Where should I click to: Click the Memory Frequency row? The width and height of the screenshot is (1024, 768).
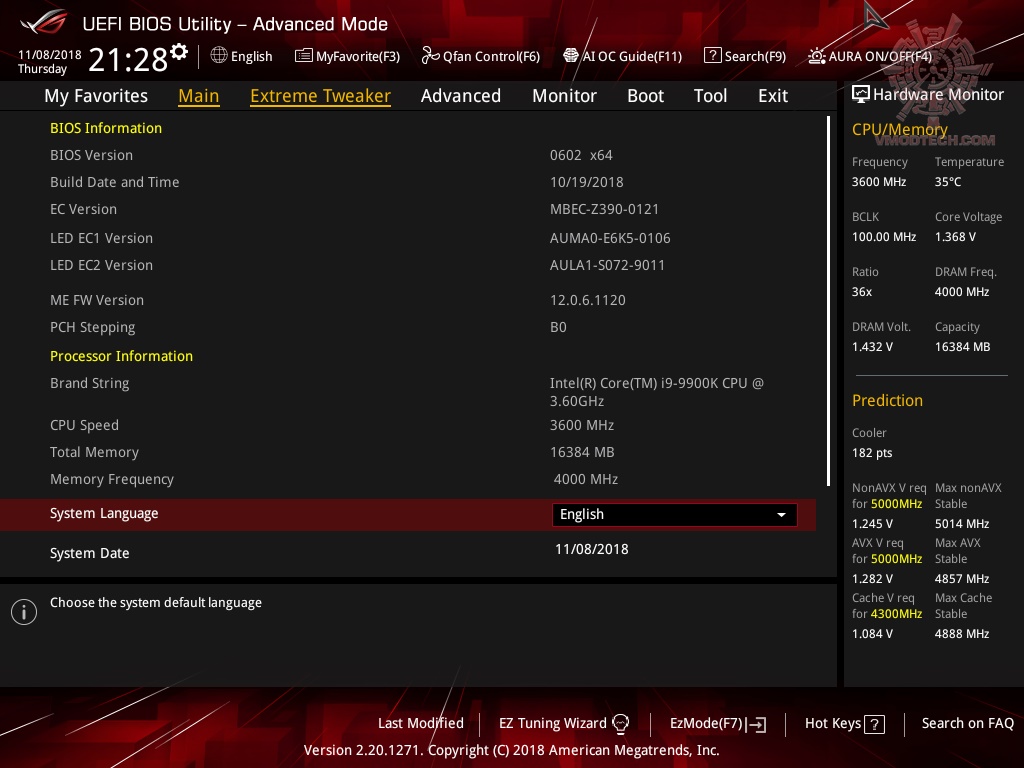[x=408, y=479]
